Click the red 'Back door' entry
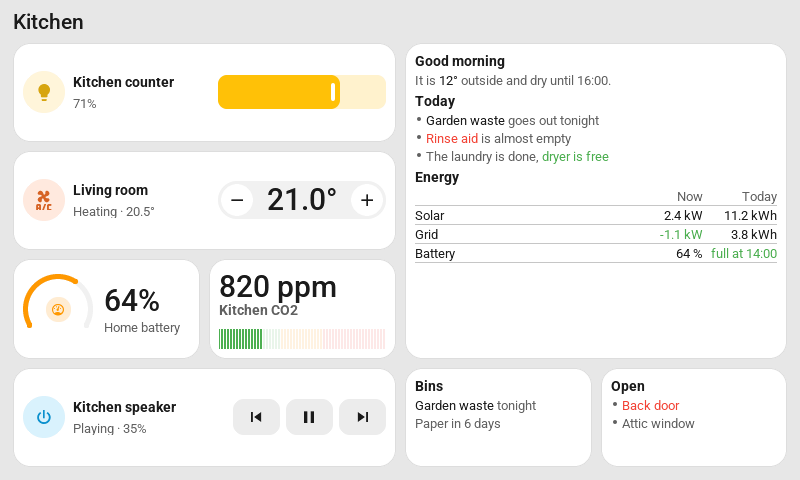Image resolution: width=800 pixels, height=480 pixels. (651, 406)
